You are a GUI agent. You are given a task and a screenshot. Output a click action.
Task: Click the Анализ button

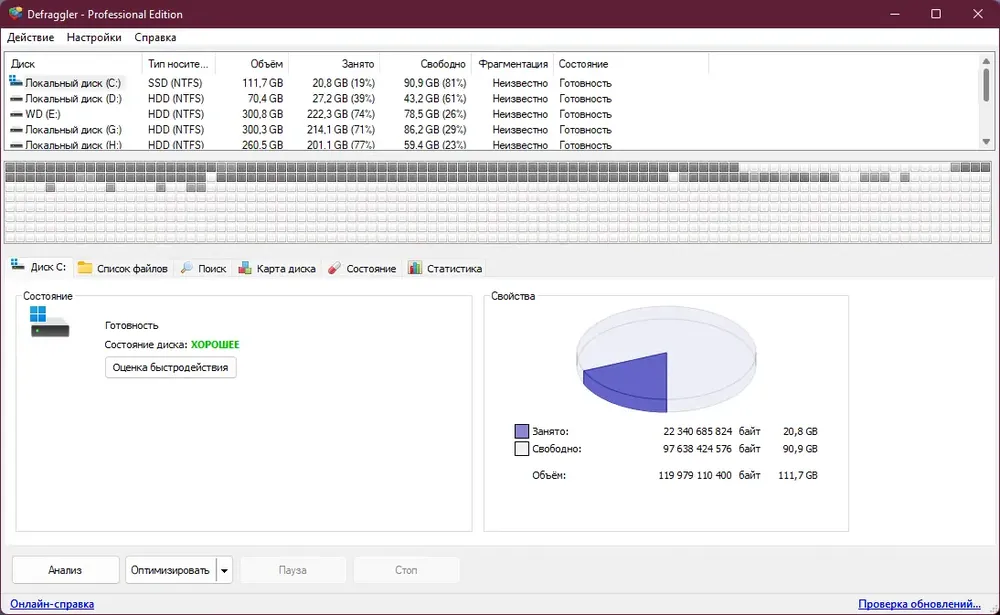coord(65,570)
